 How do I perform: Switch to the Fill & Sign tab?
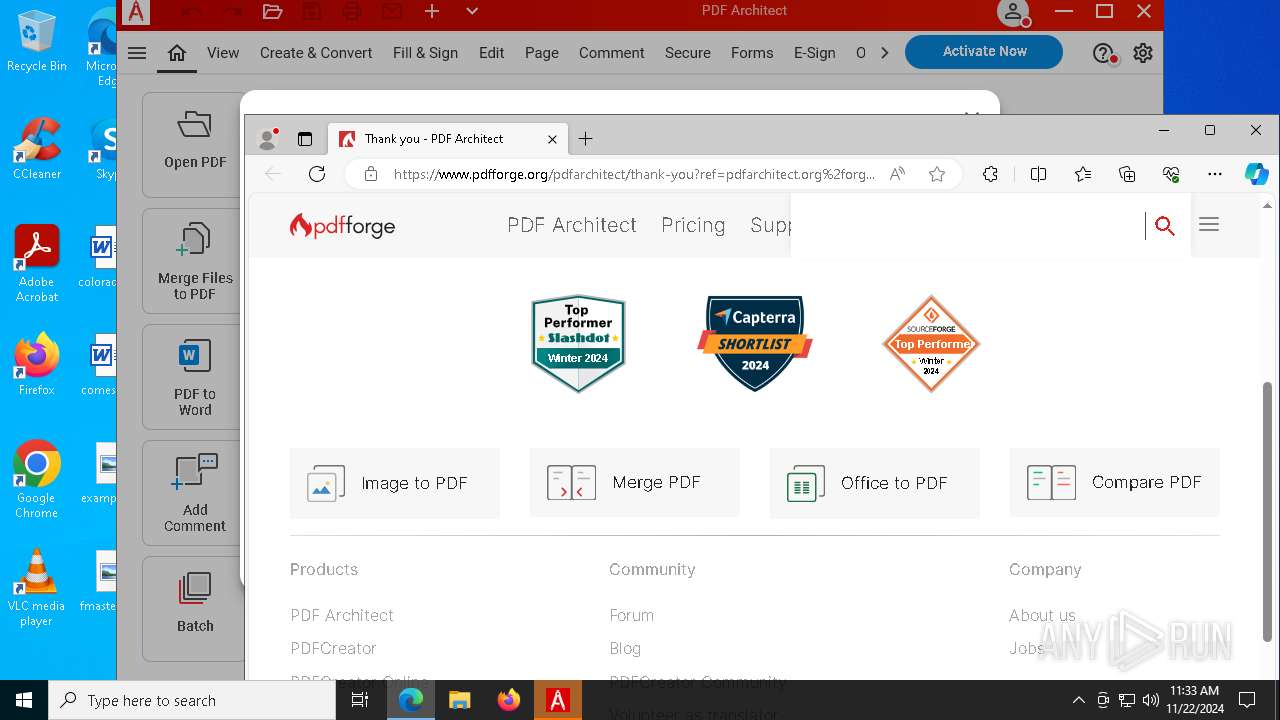(x=425, y=53)
